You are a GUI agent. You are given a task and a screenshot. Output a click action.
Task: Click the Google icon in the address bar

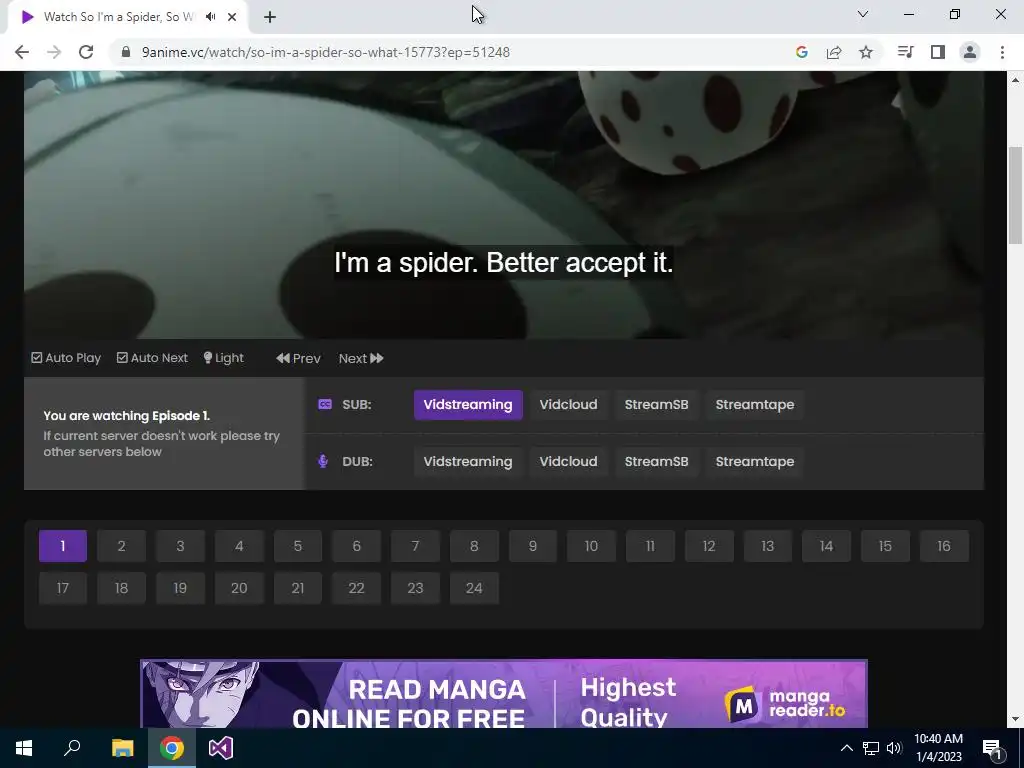801,52
